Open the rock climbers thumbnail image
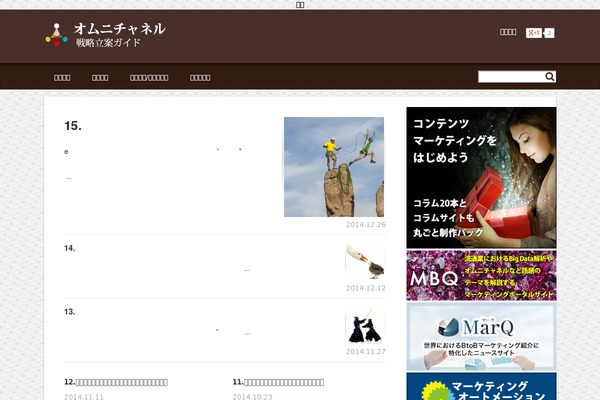The height and width of the screenshot is (400, 600). click(334, 167)
